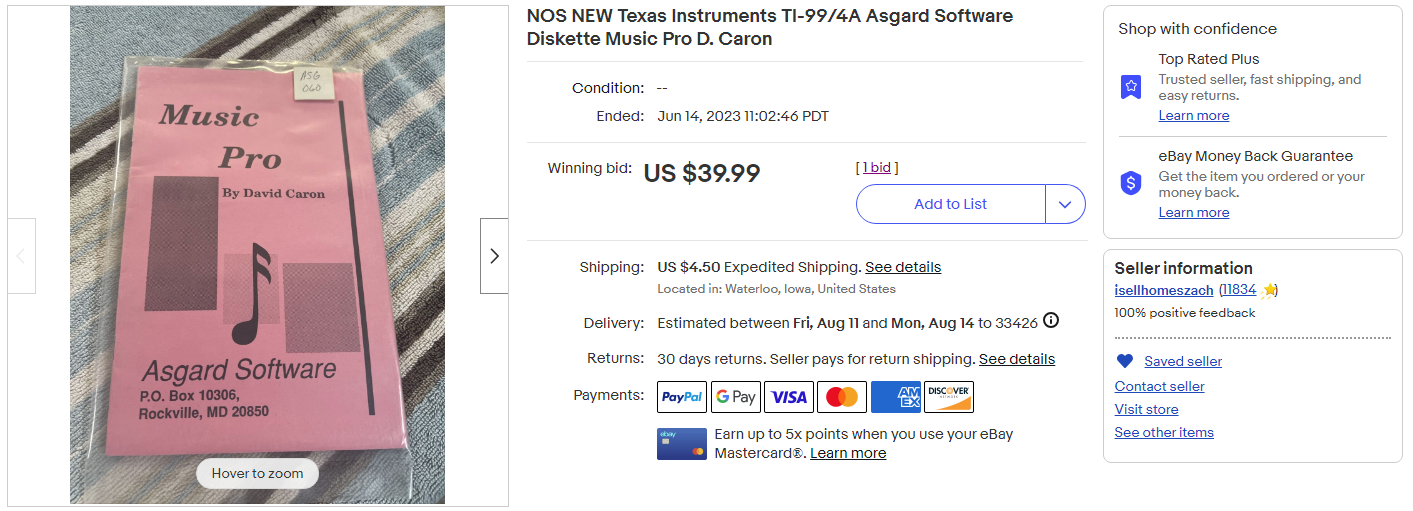This screenshot has height=511, width=1413.
Task: Click the PayPal payment icon
Action: (x=682, y=397)
